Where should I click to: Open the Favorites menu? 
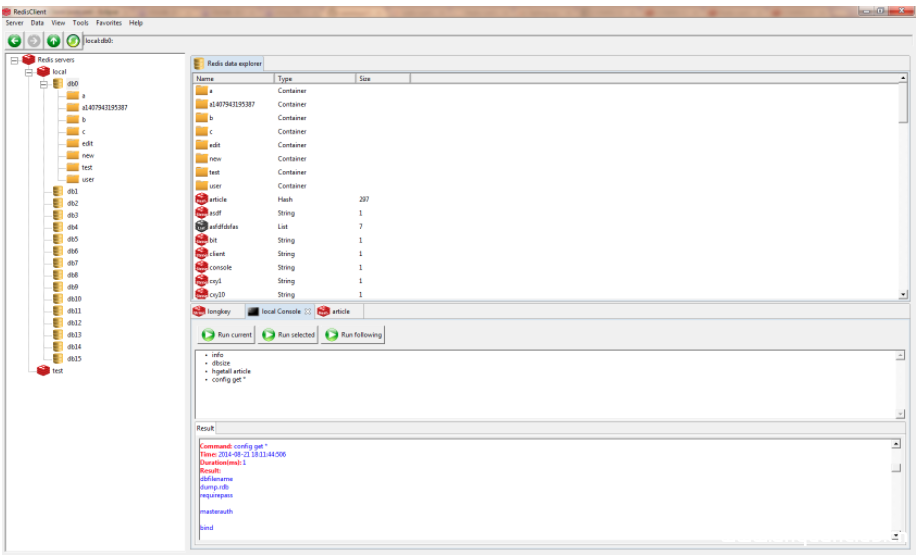(108, 22)
